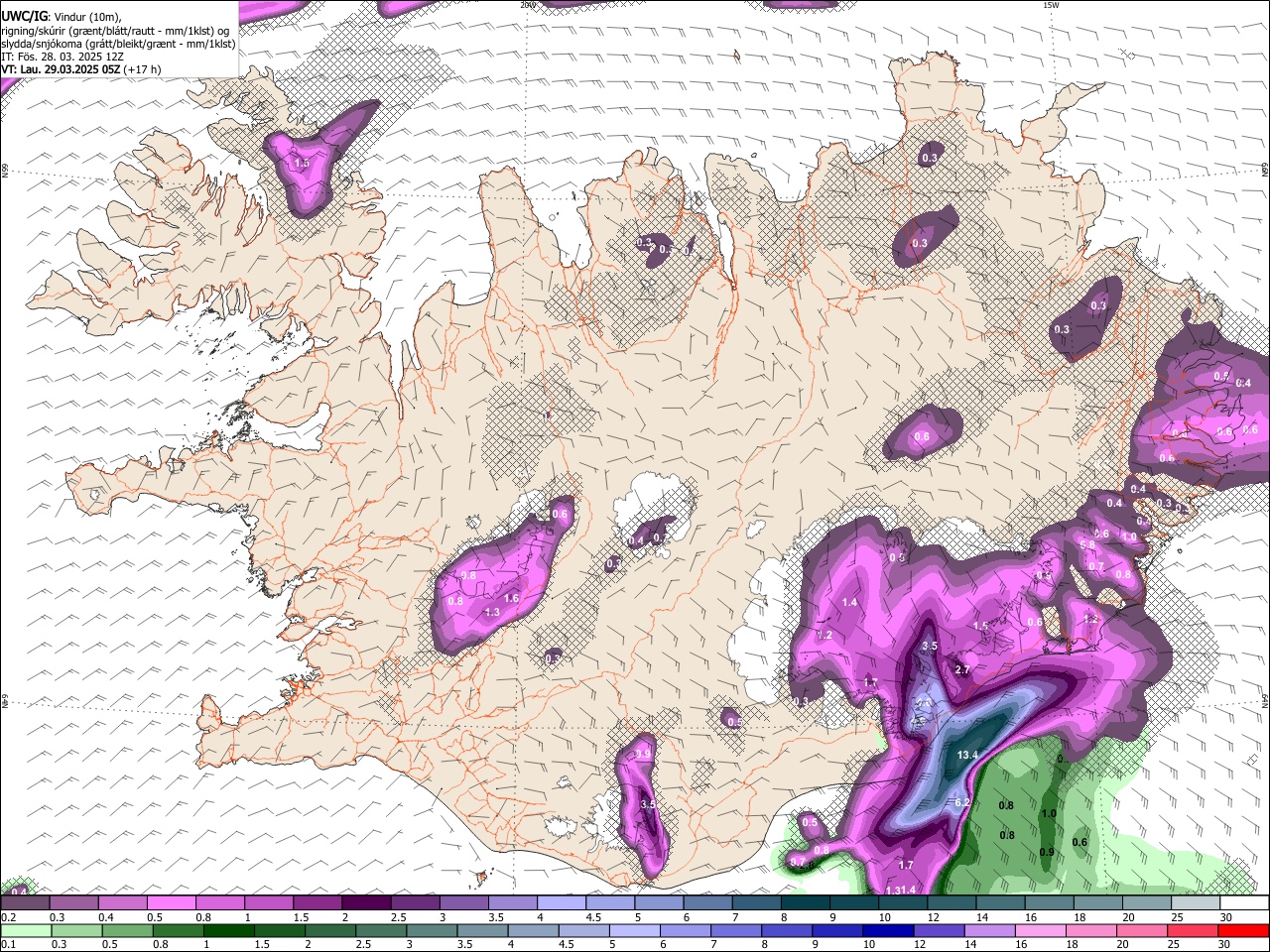This screenshot has height=952, width=1270.
Task: Click the 'IT: Fös. 28. 03. 2025 12Z' line
Action: tap(63, 57)
